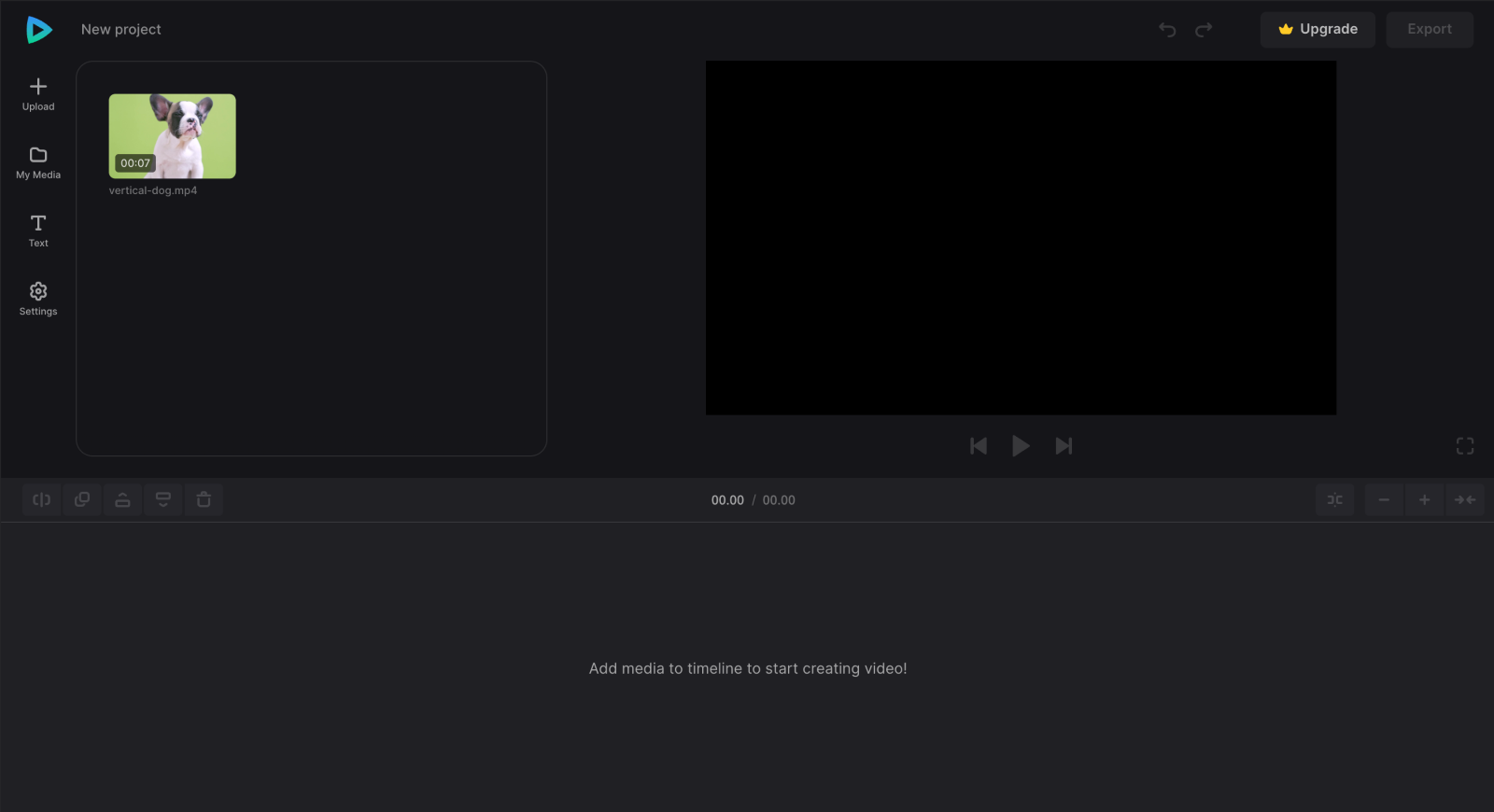
Task: Click the app logo icon
Action: (x=39, y=30)
